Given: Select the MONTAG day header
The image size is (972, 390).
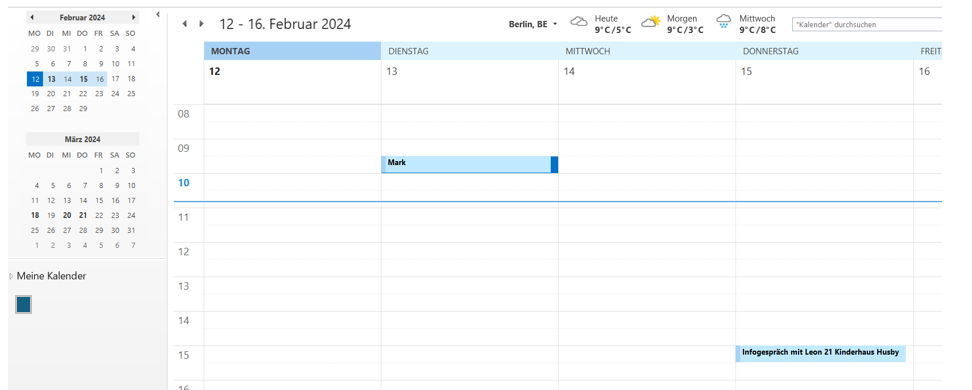Looking at the screenshot, I should [293, 51].
